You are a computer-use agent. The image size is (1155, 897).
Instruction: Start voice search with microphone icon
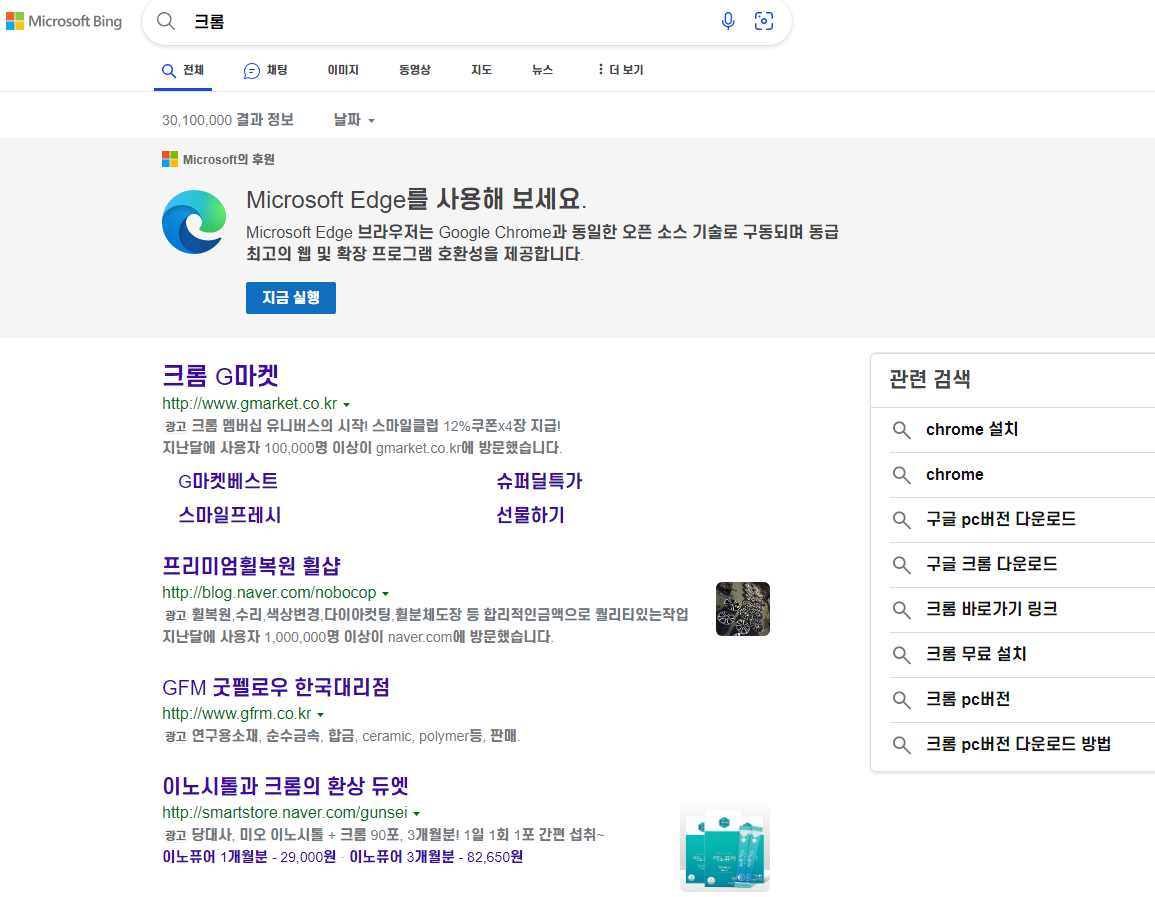pyautogui.click(x=728, y=21)
